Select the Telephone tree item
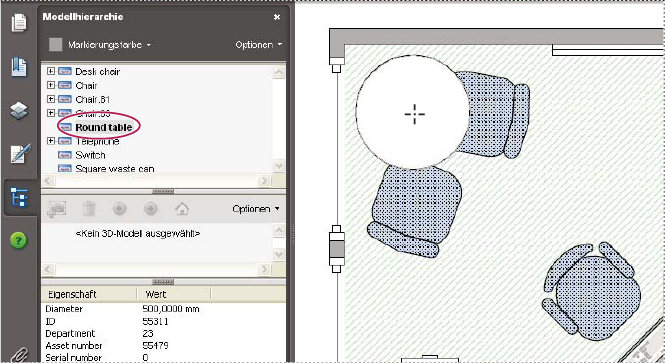Screen dimensions: 665x363 click(x=97, y=141)
